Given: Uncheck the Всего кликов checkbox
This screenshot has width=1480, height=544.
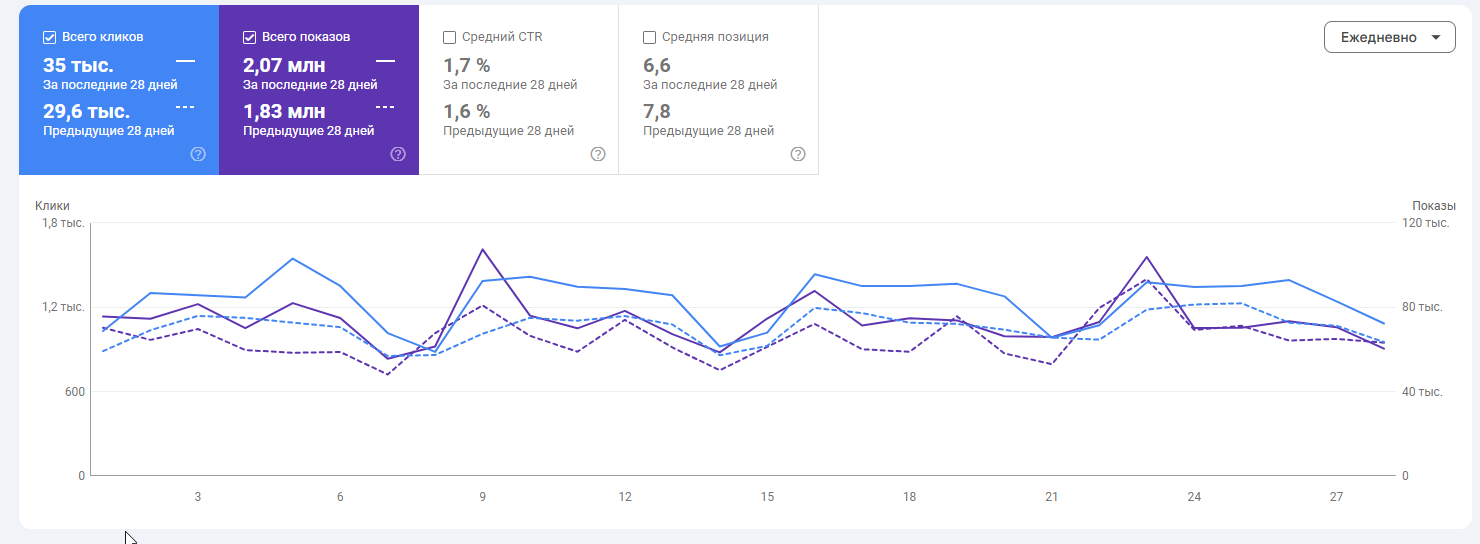Looking at the screenshot, I should coord(49,37).
